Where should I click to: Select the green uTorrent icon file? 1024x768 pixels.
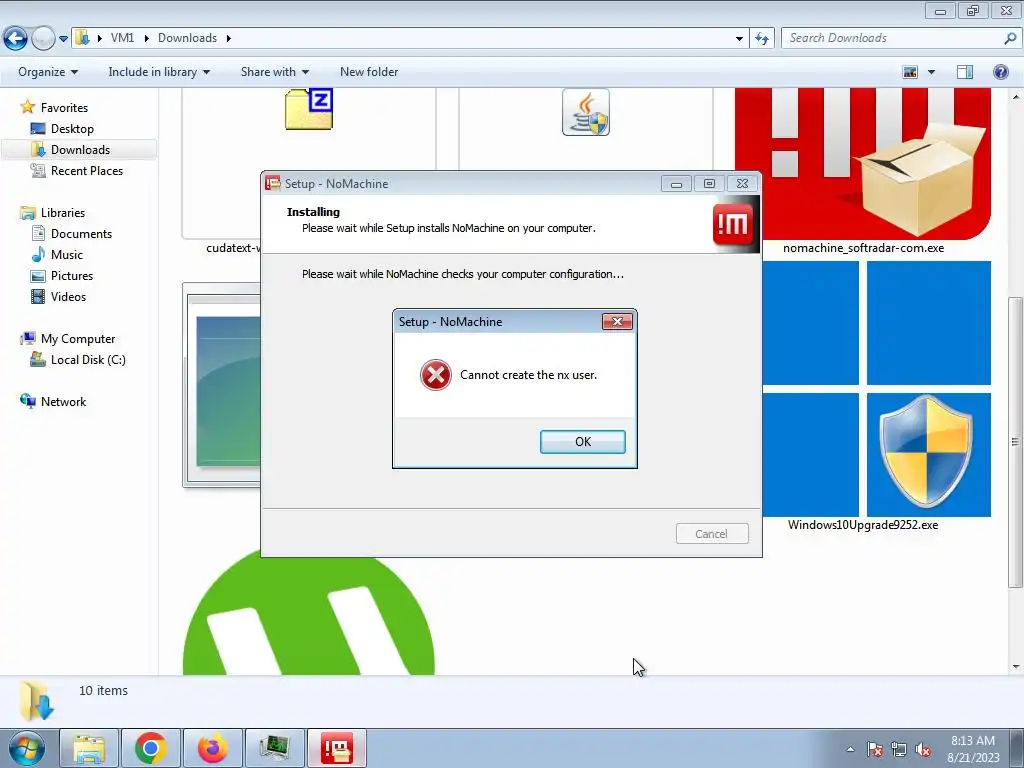click(309, 612)
